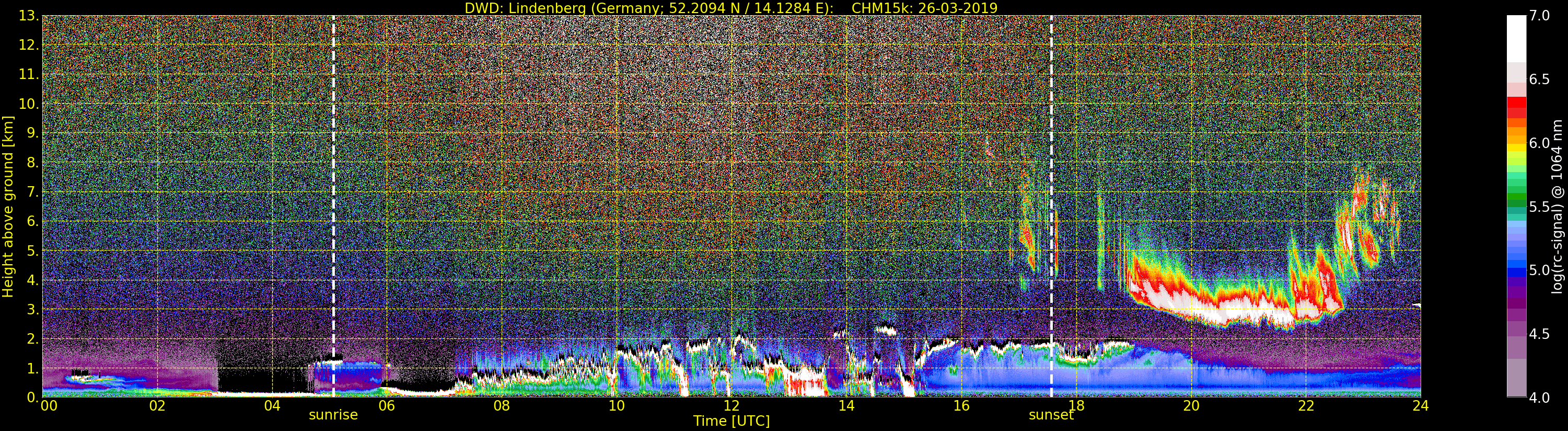Click the colorbar tick label '4.5'
This screenshot has width=1568, height=431.
[1539, 334]
